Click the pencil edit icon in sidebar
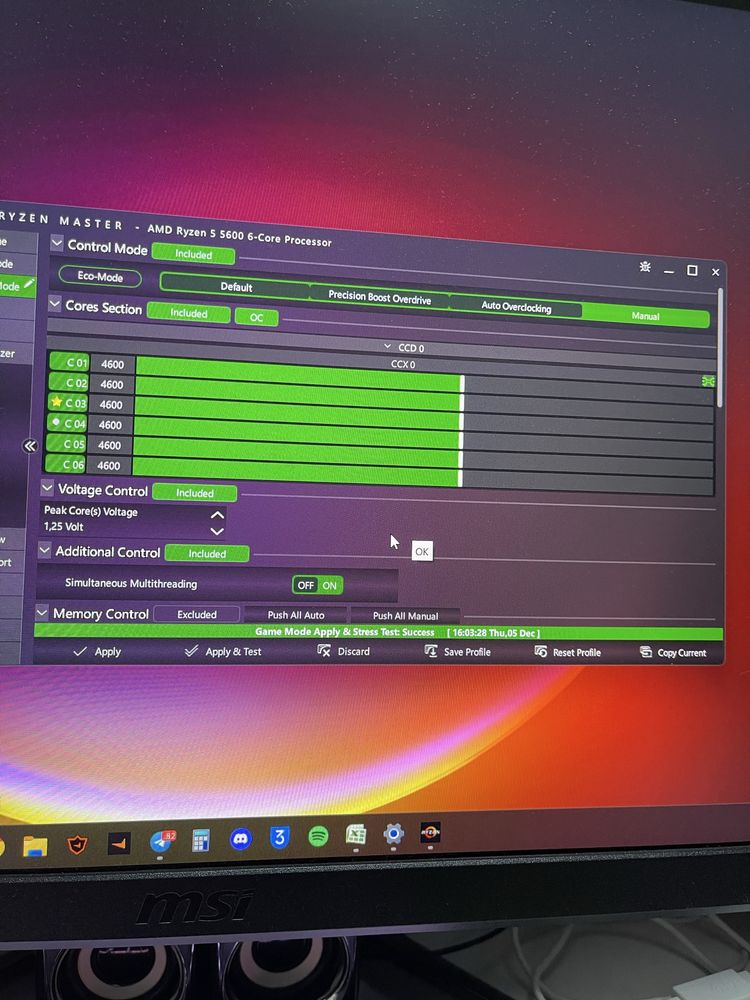Screen dimensions: 750x1000 tap(29, 284)
